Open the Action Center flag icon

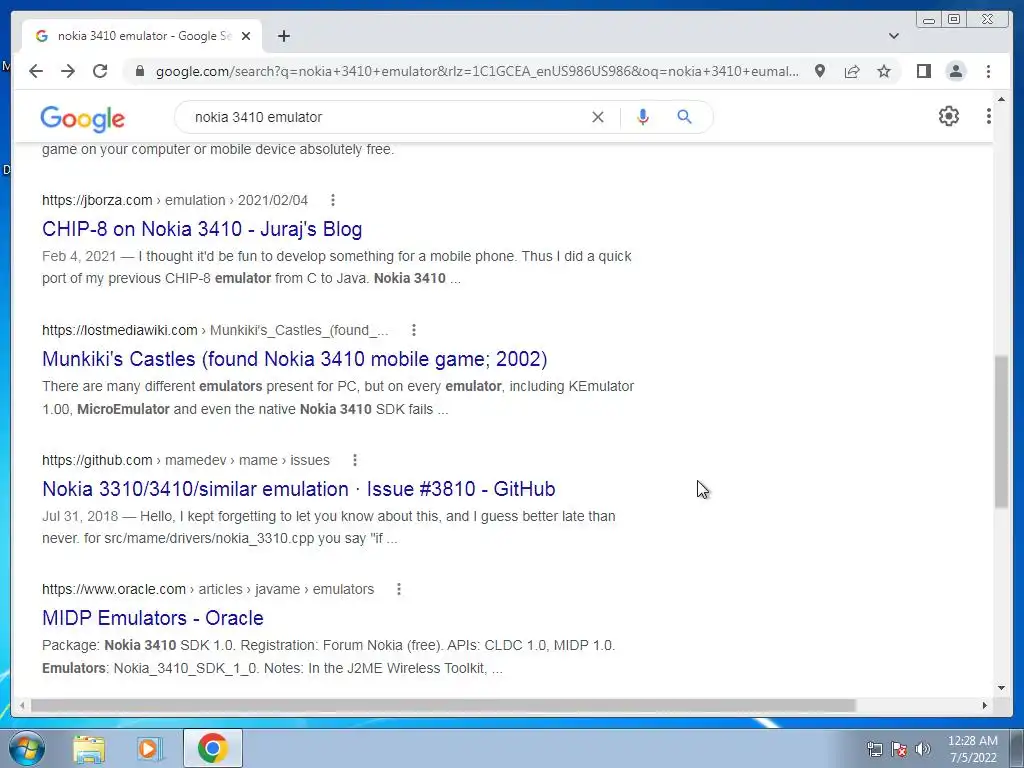click(x=899, y=749)
